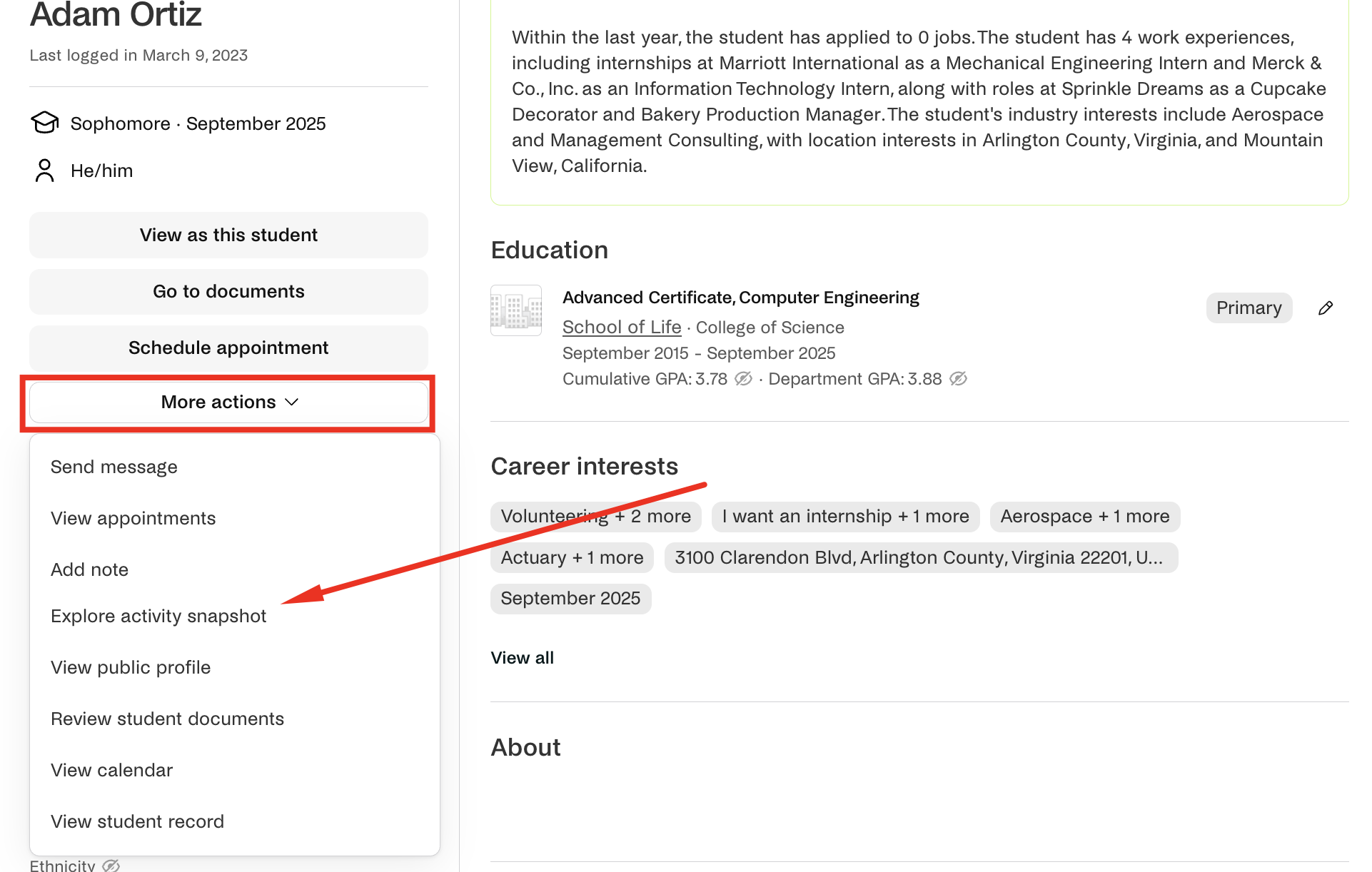Click the About section heading
The image size is (1372, 872).
click(526, 748)
